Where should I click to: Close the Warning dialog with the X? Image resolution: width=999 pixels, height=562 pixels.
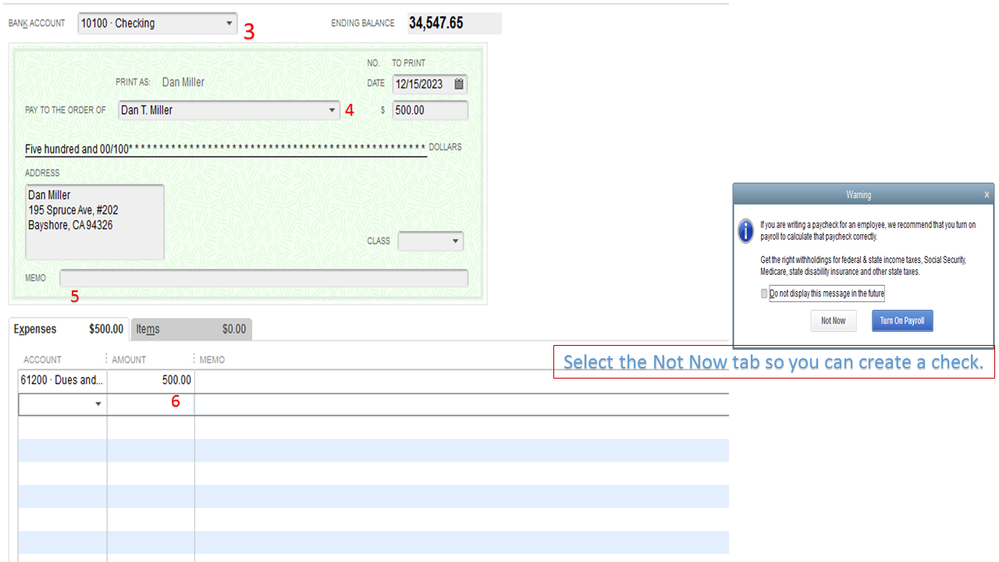pos(986,195)
